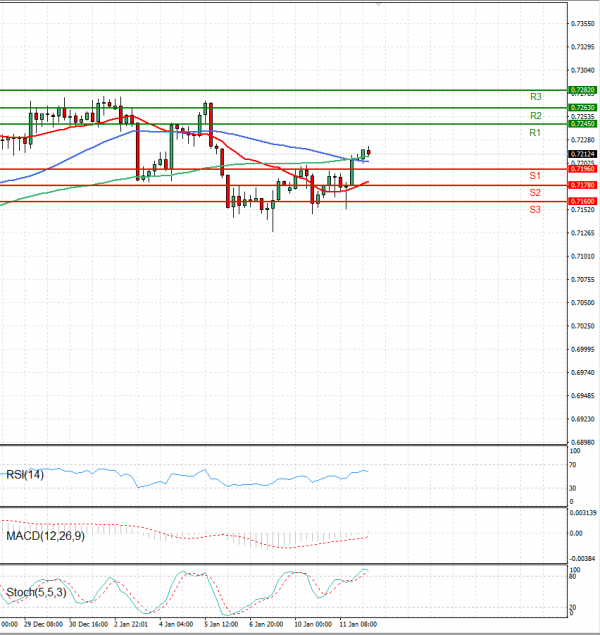
Task: Click the black current price tag 0.72124
Action: [582, 154]
